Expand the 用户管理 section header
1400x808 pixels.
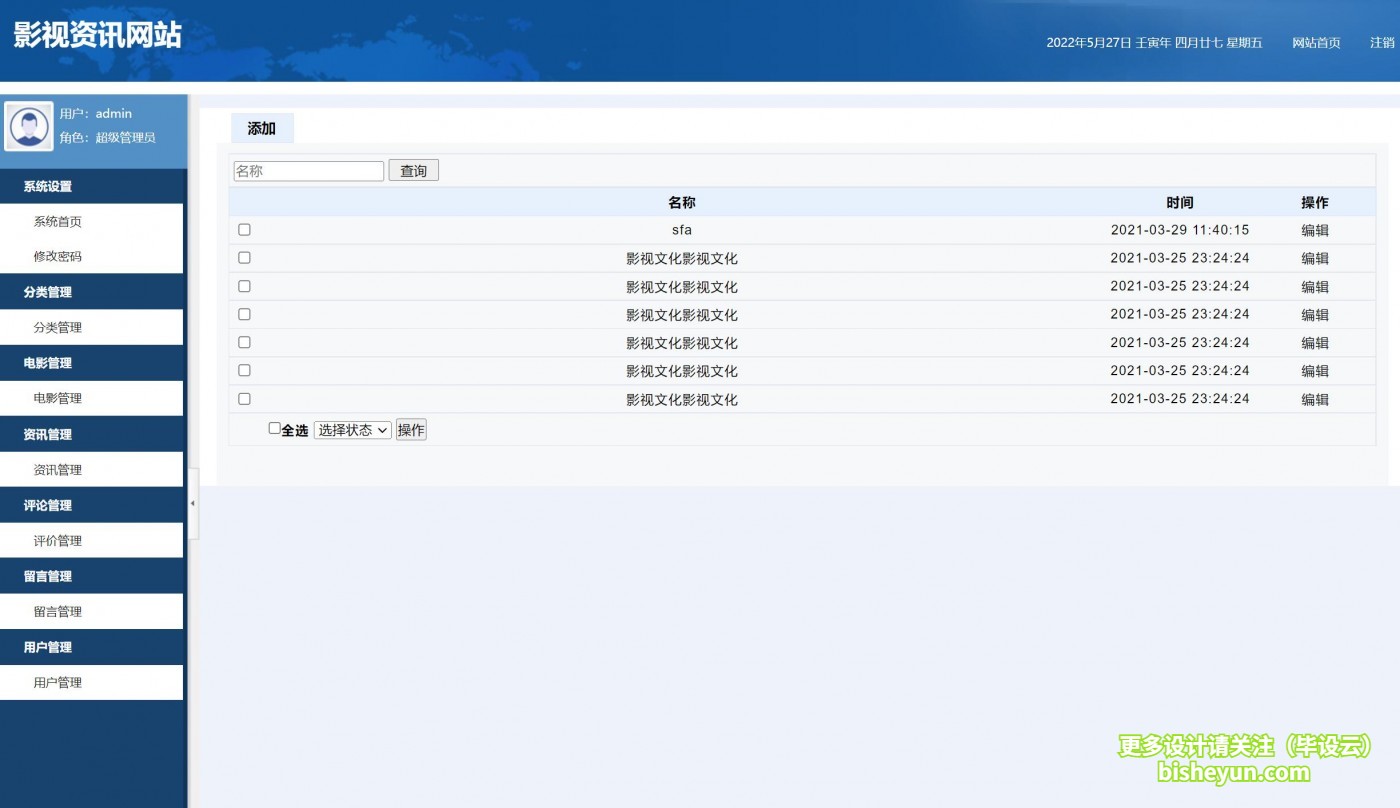tap(92, 647)
